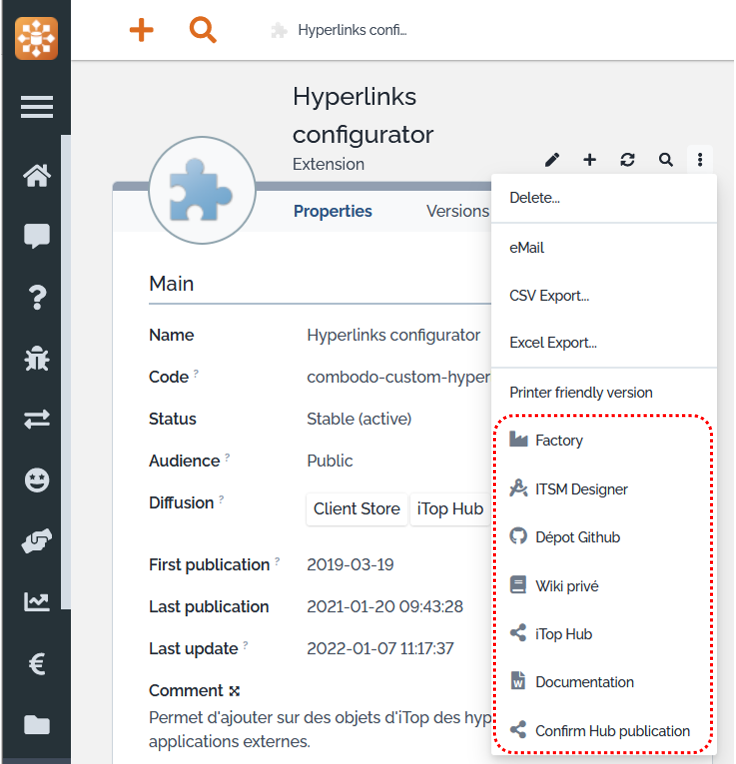Click the combodo-custom-hyper code value
The height and width of the screenshot is (764, 736).
398,377
